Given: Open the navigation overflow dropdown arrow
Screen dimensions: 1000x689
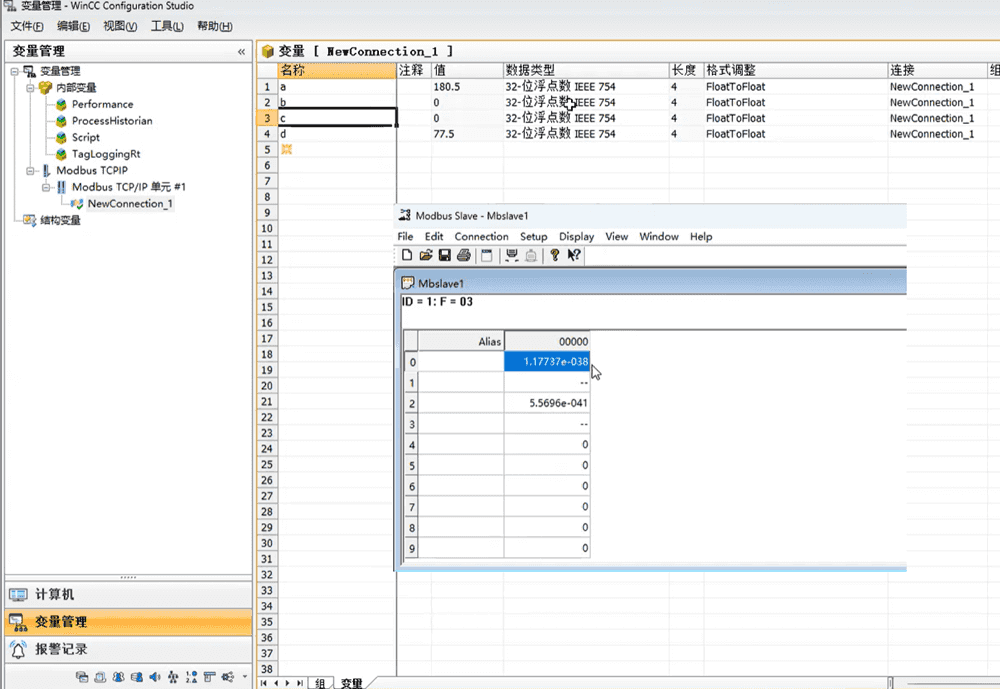Looking at the screenshot, I should 245,677.
